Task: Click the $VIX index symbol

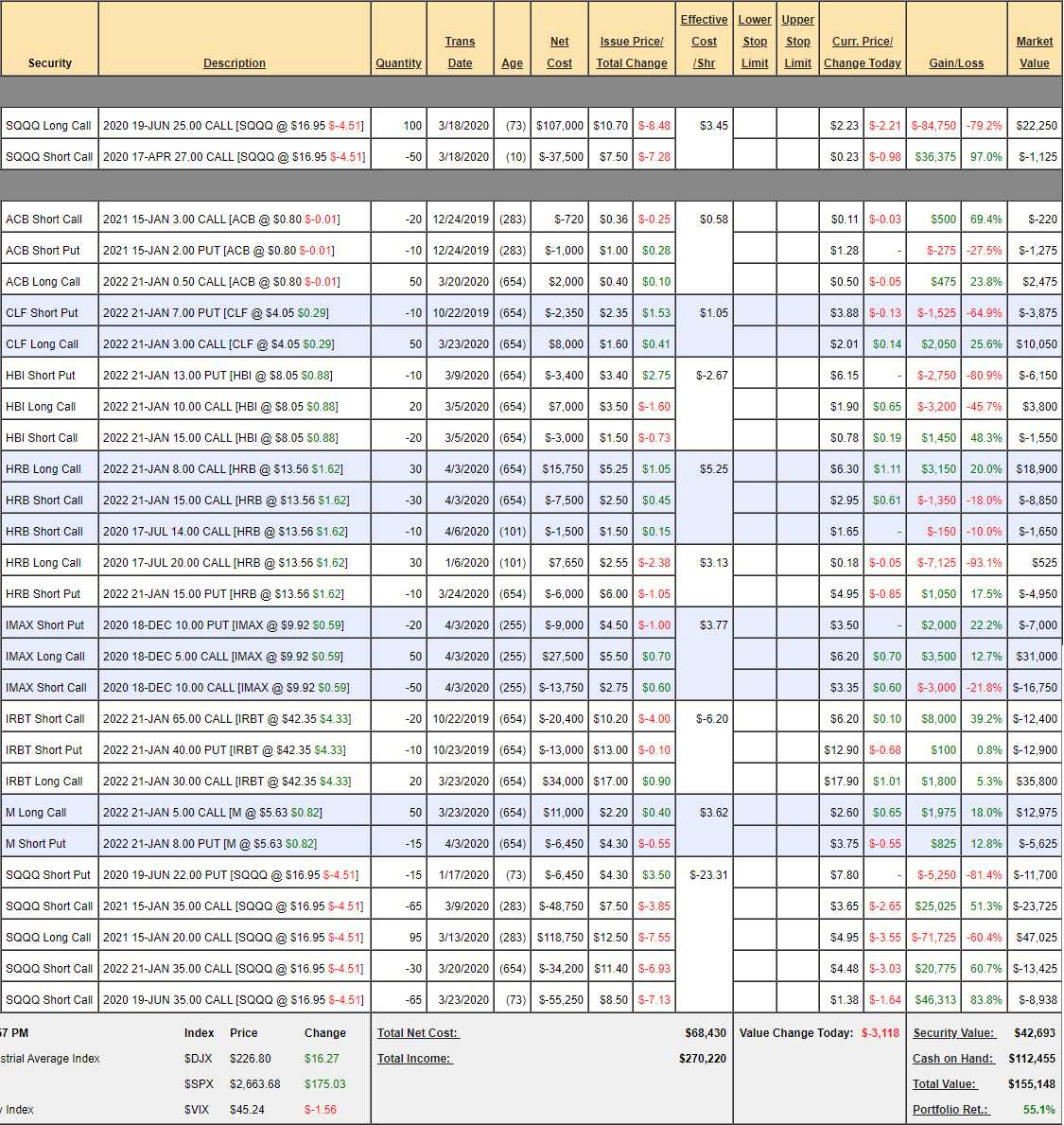Action: (197, 1110)
